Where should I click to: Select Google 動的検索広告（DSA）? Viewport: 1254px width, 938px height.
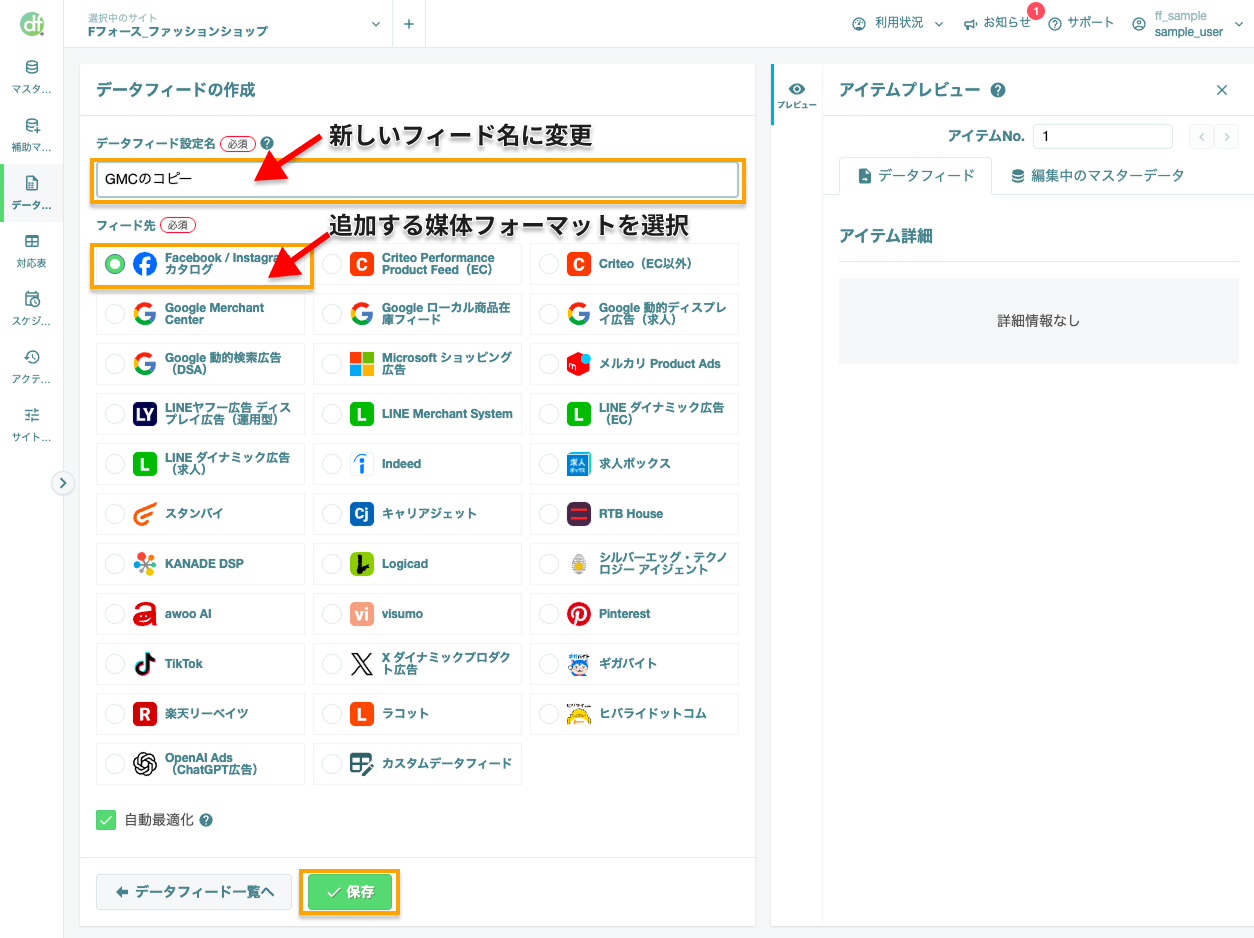(201, 364)
